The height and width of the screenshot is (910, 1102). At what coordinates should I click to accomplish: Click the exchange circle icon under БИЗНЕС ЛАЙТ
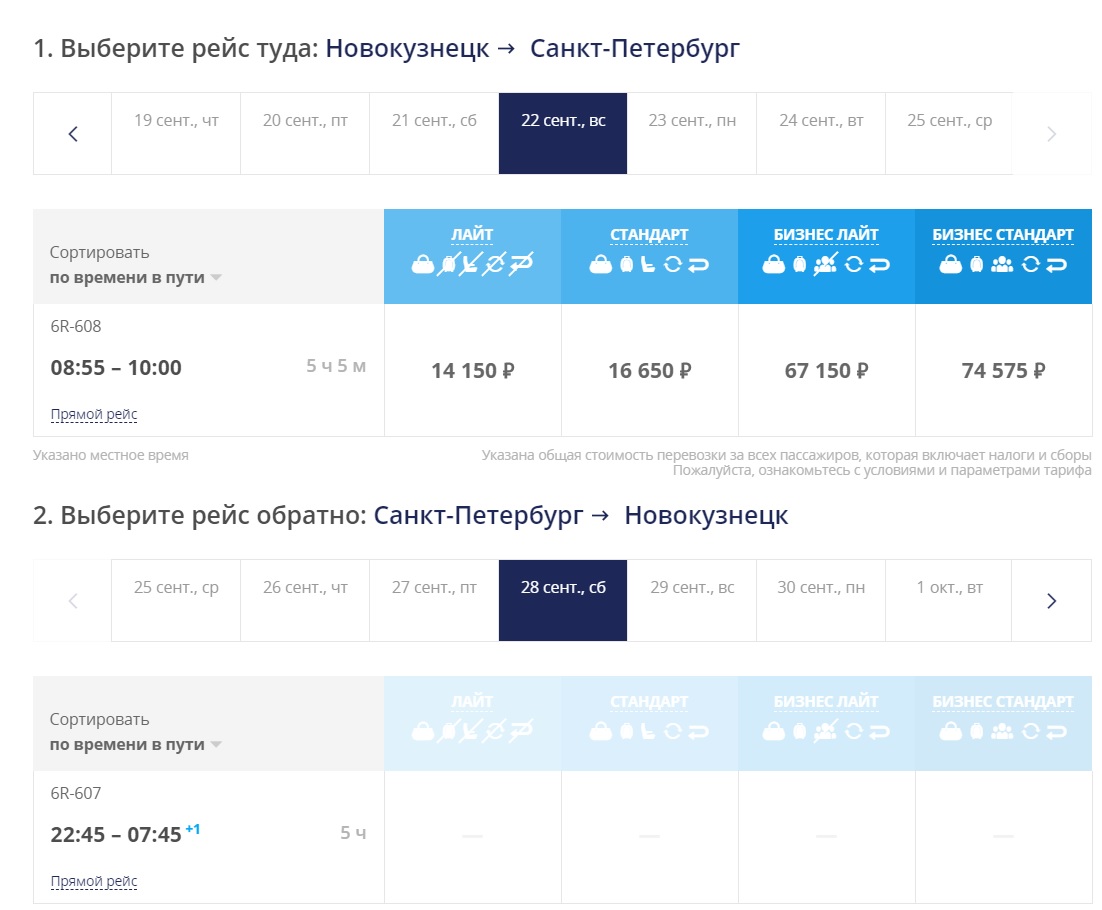[x=853, y=264]
